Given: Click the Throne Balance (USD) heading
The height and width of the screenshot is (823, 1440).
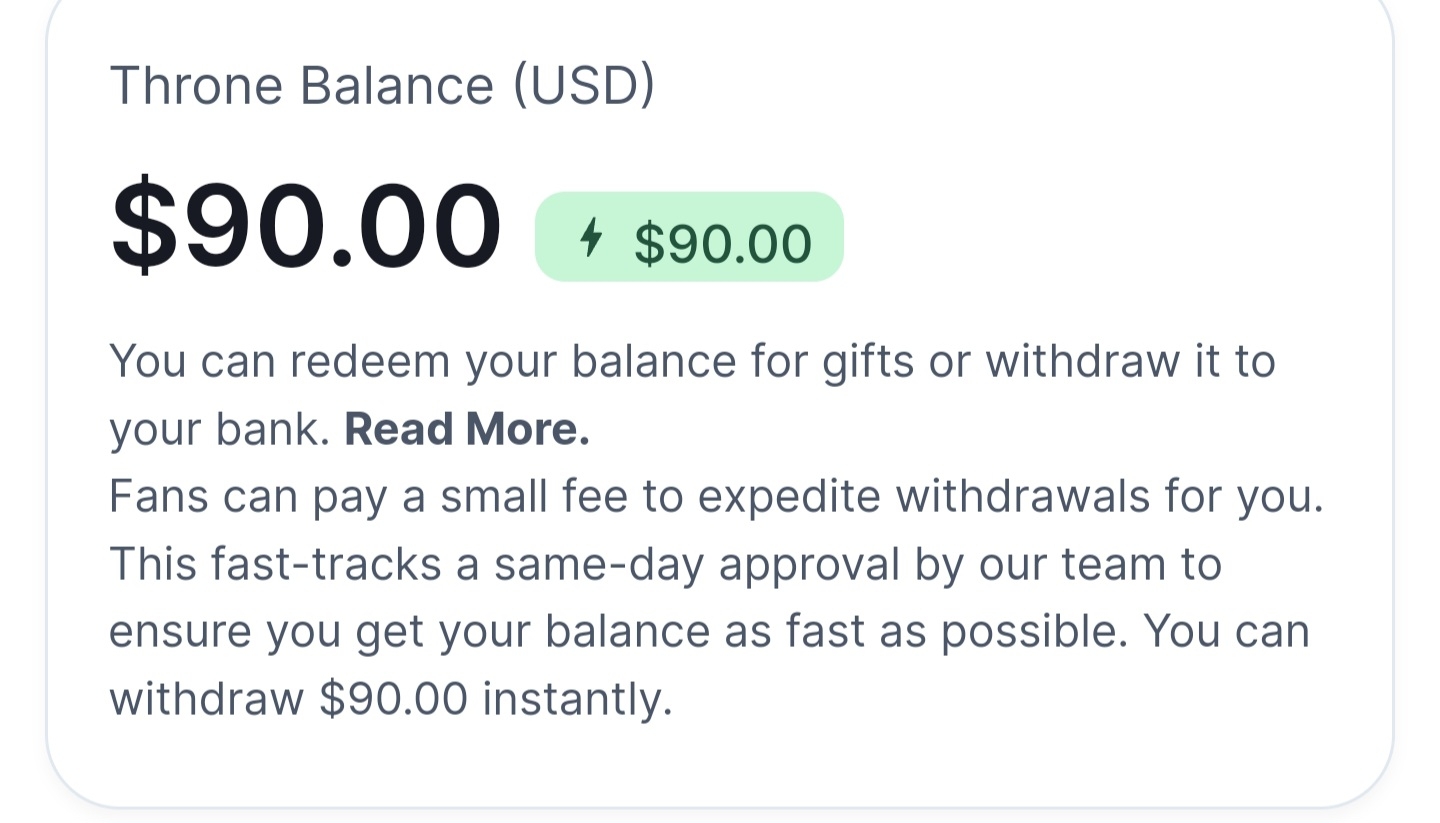Looking at the screenshot, I should coord(382,85).
